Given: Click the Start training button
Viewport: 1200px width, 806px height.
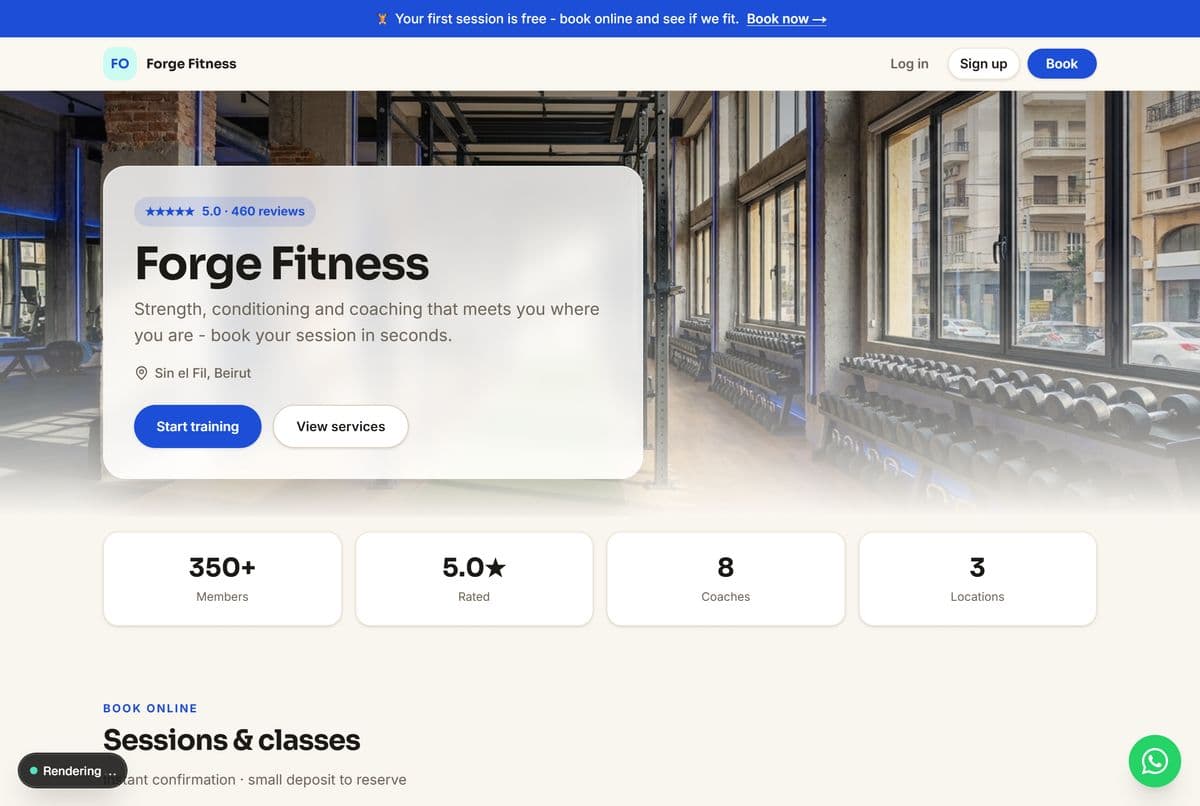Looking at the screenshot, I should [x=198, y=426].
